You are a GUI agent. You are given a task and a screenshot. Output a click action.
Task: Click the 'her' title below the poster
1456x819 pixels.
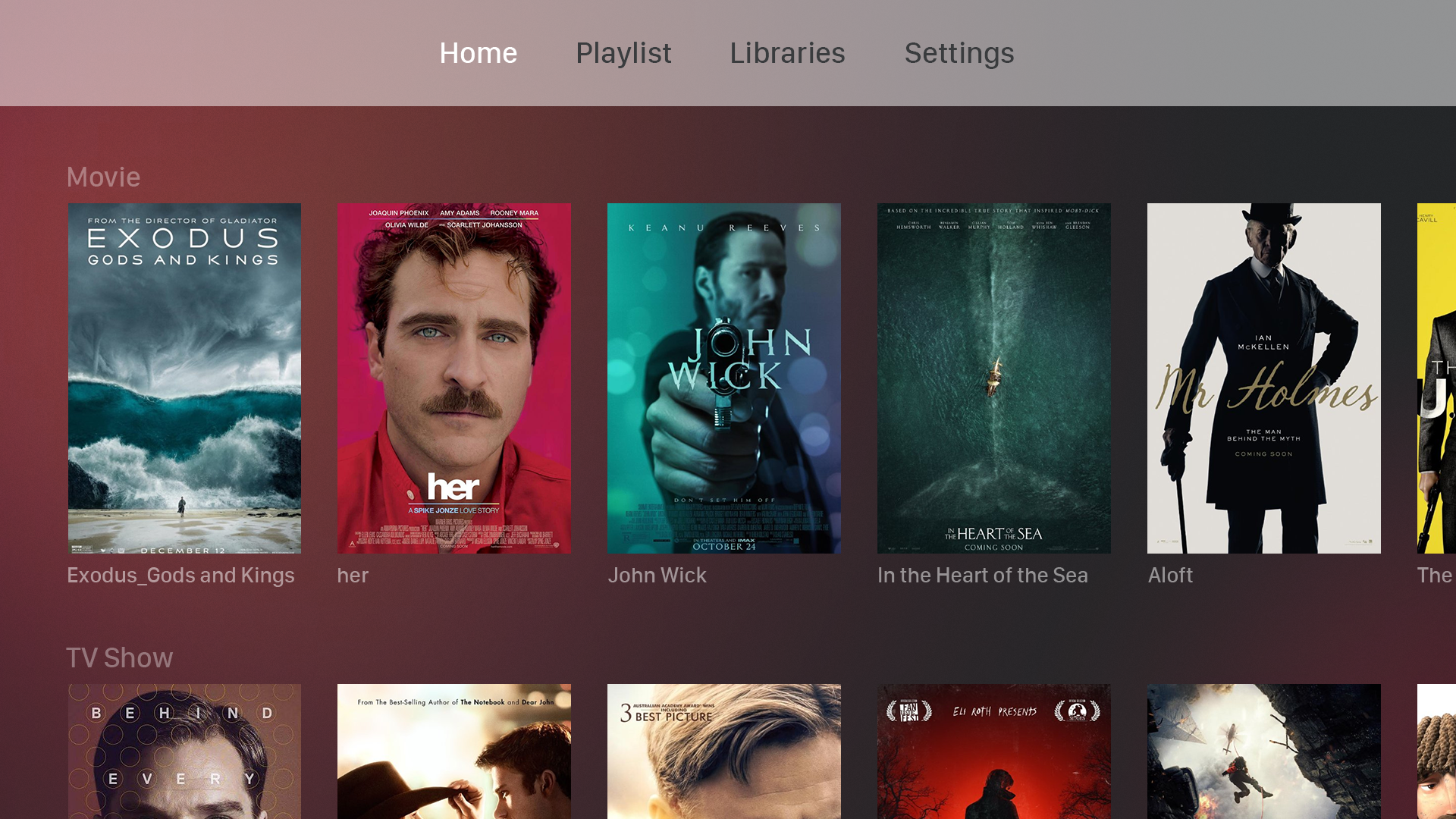(353, 576)
